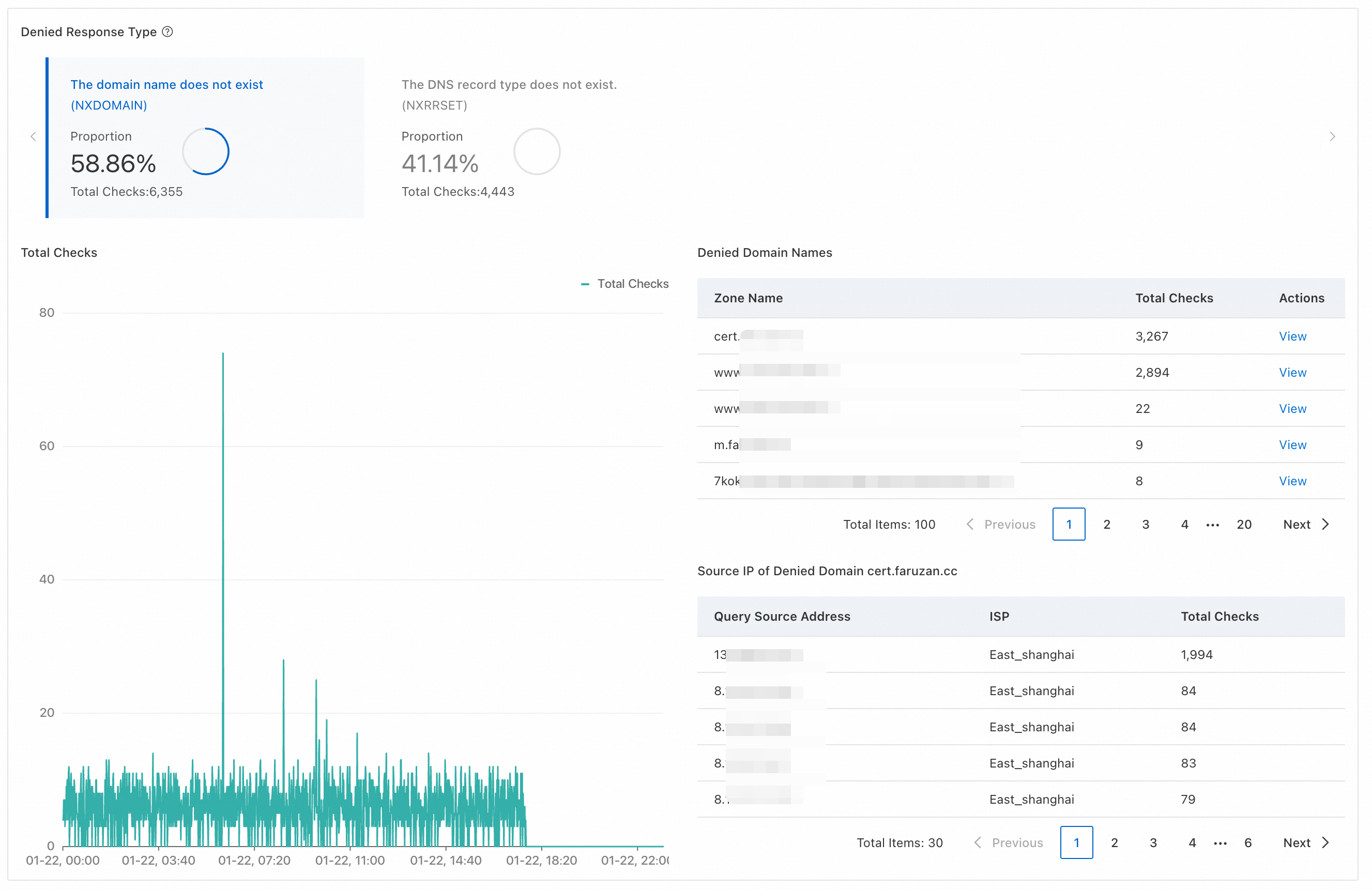The image size is (1372, 890).
Task: Click the NXRRSET proportion ring chart
Action: point(537,151)
